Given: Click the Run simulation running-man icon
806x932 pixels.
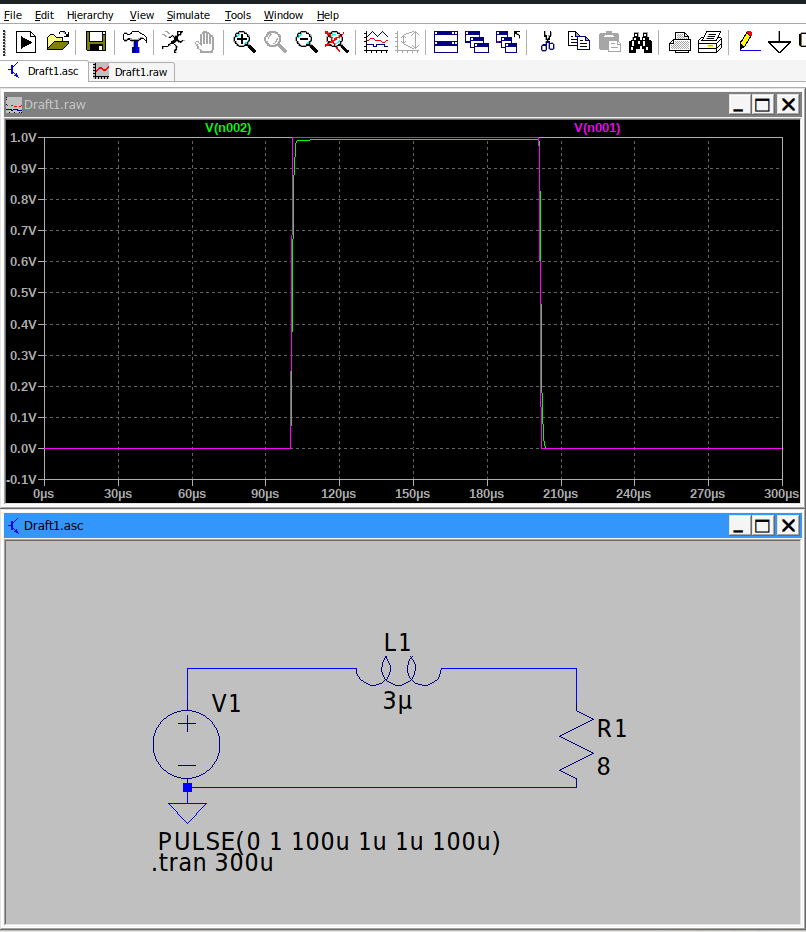Looking at the screenshot, I should click(172, 41).
